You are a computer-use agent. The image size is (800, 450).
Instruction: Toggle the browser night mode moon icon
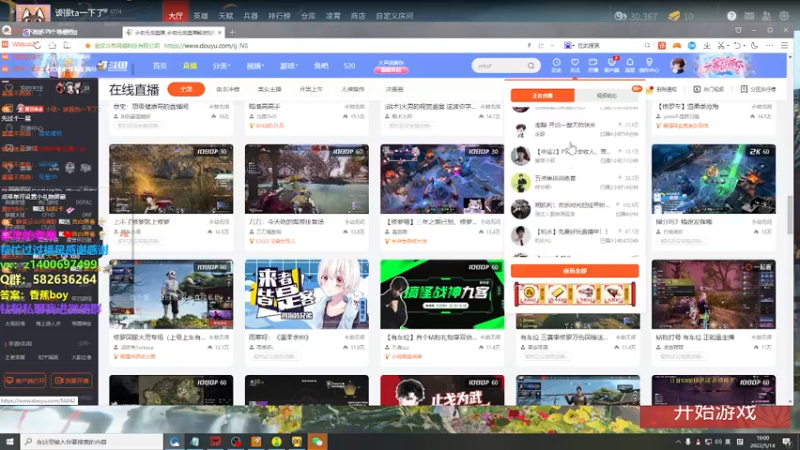pyautogui.click(x=755, y=45)
